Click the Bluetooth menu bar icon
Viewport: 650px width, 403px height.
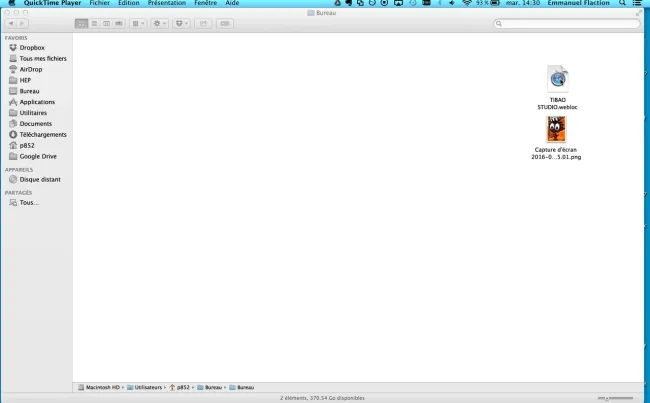[440, 3]
